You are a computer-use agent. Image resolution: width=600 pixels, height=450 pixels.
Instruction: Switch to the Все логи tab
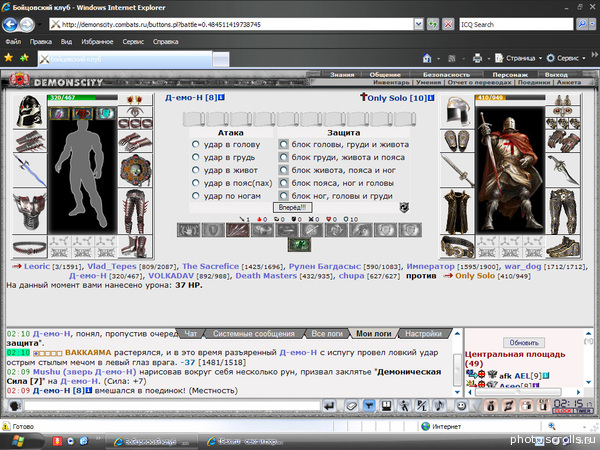point(327,334)
